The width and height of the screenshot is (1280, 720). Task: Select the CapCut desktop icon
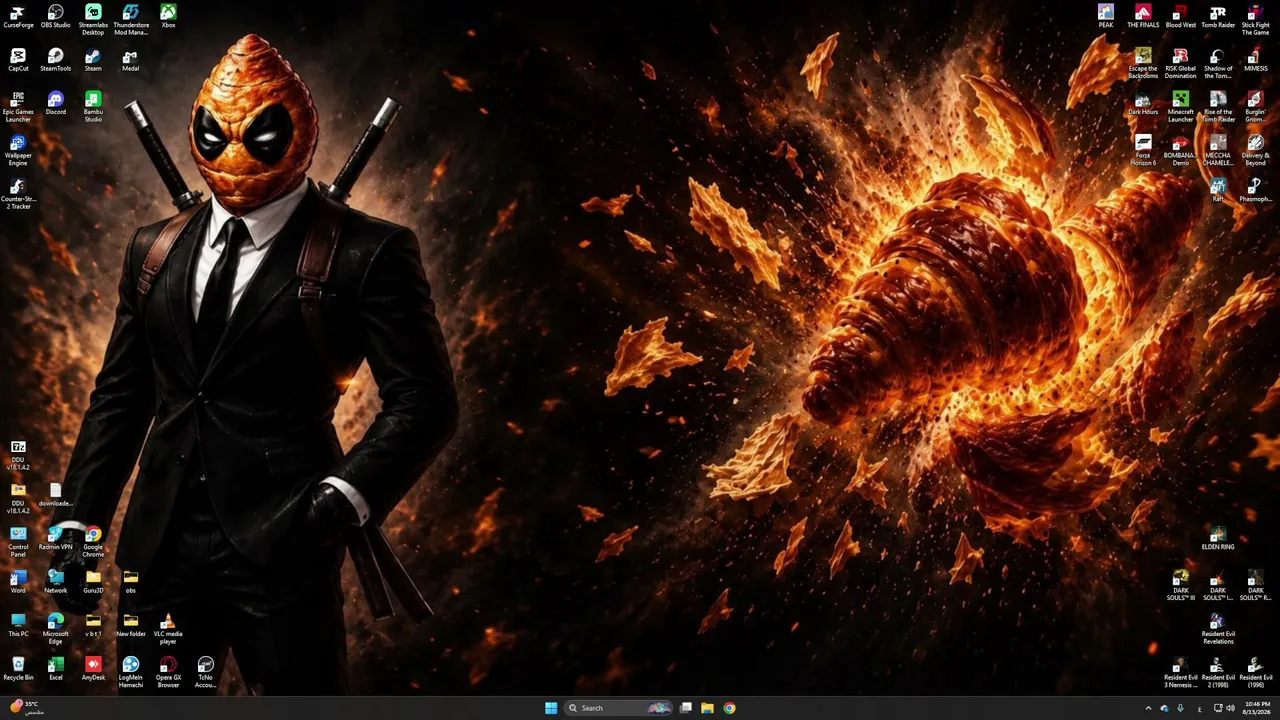[x=18, y=61]
